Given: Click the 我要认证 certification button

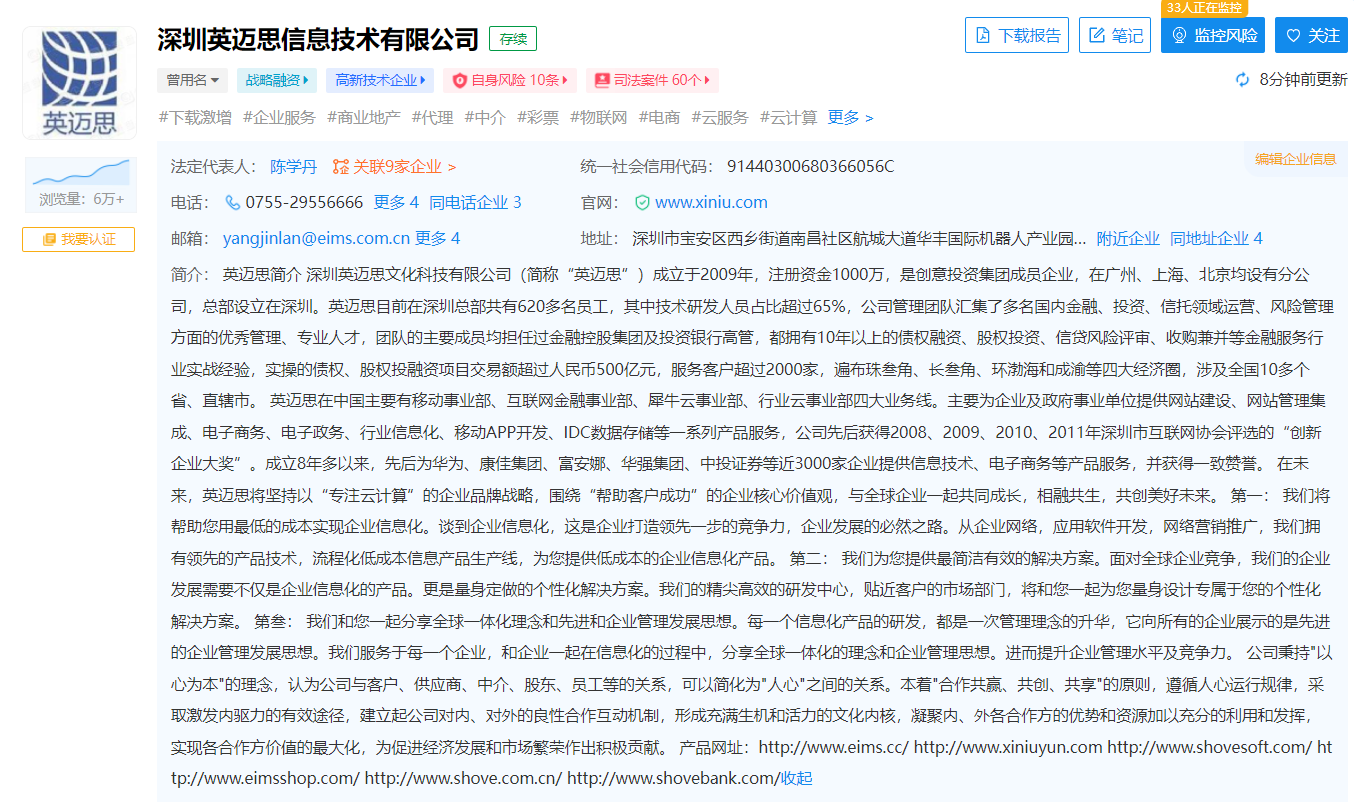Looking at the screenshot, I should click(79, 239).
